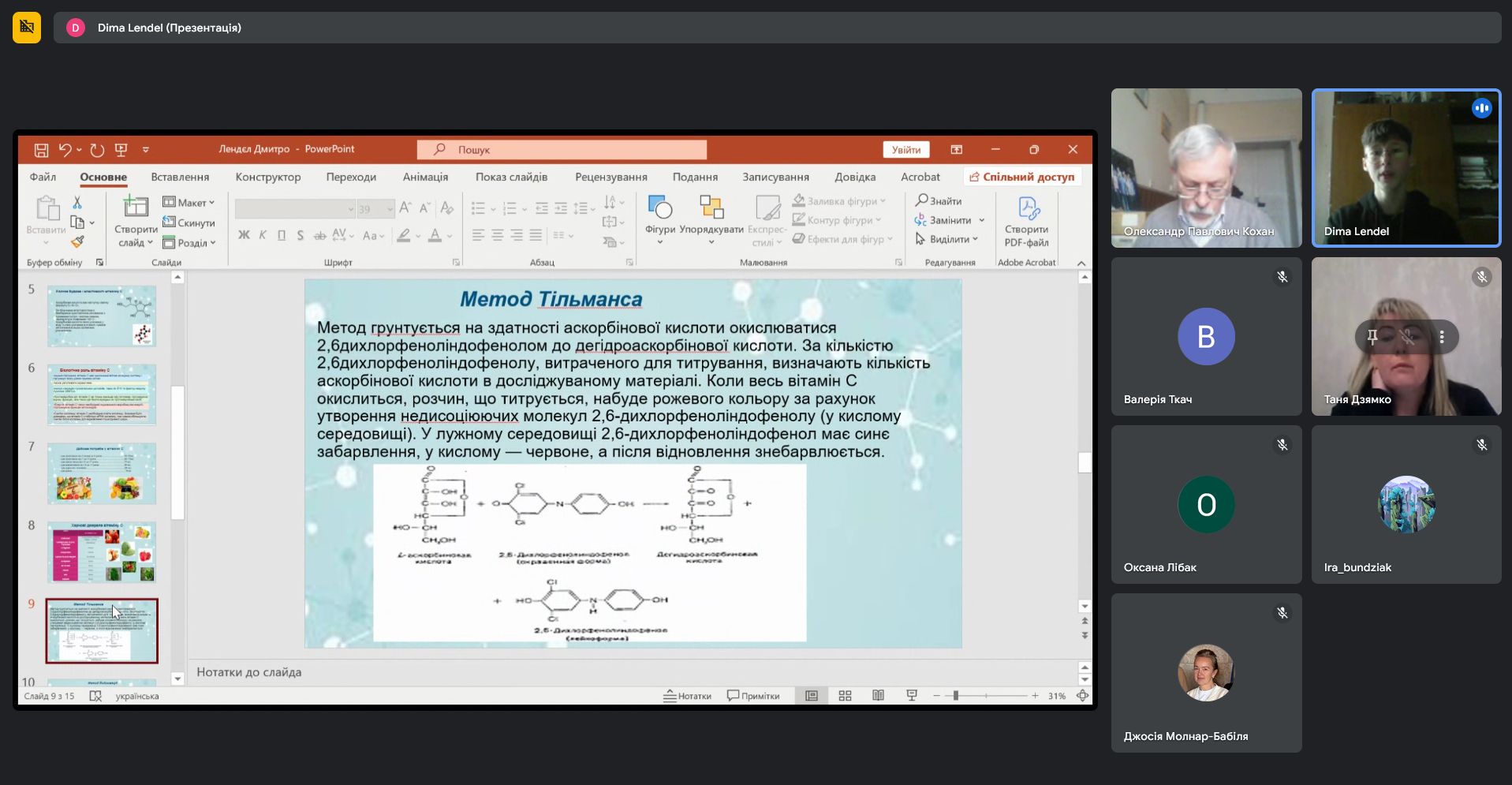The width and height of the screenshot is (1512, 785).
Task: Open the Макет layout dropdown
Action: pyautogui.click(x=189, y=203)
